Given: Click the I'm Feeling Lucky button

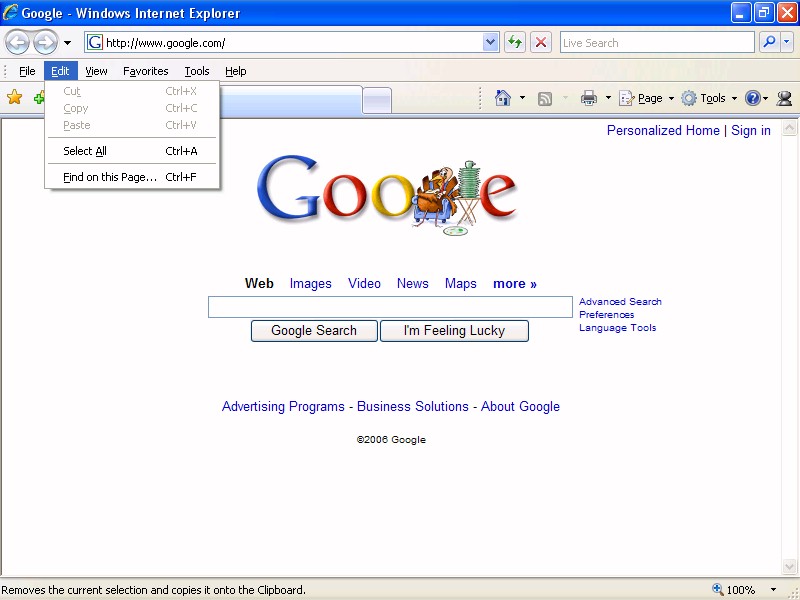Looking at the screenshot, I should tap(454, 331).
